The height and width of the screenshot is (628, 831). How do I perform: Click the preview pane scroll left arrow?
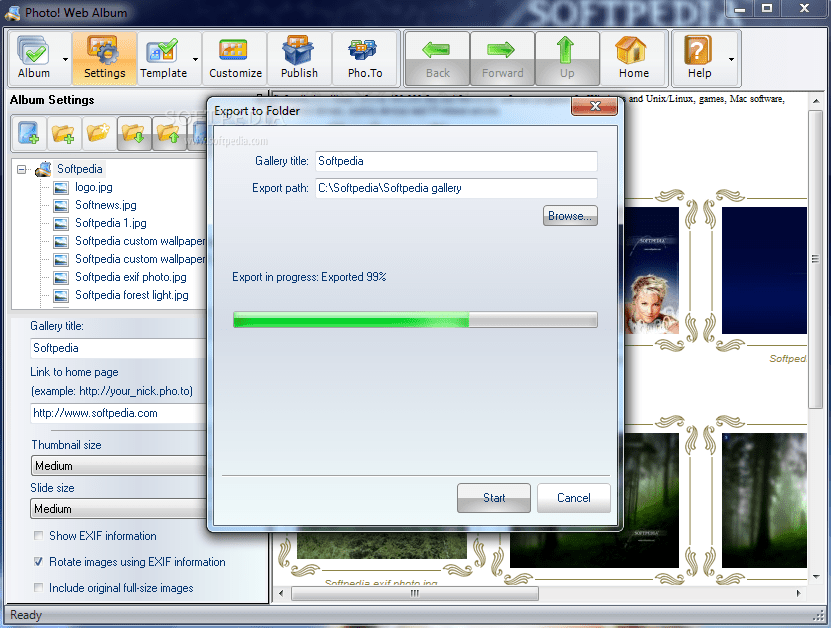coord(281,594)
